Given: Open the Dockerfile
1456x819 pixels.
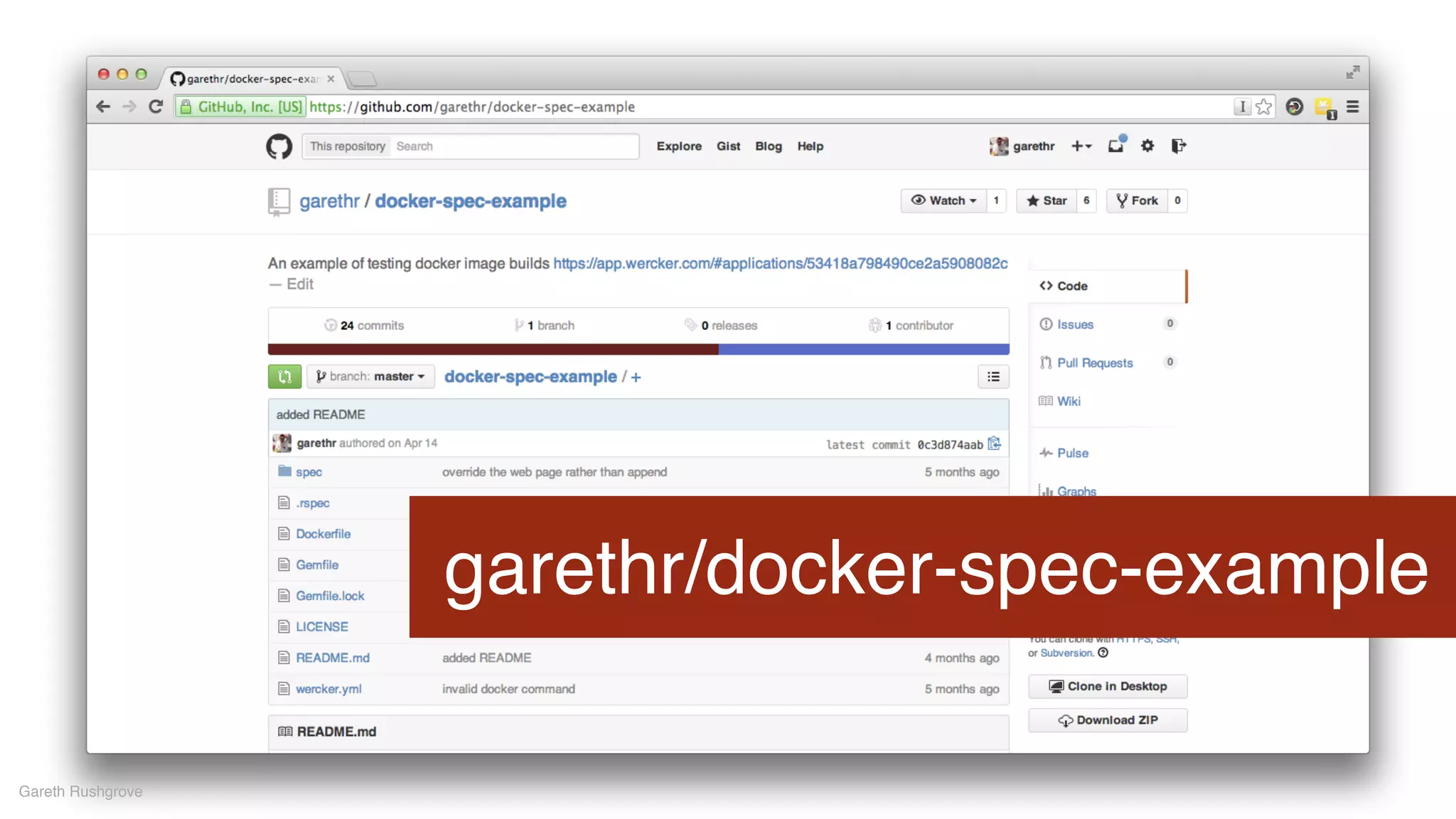Looking at the screenshot, I should tap(323, 534).
